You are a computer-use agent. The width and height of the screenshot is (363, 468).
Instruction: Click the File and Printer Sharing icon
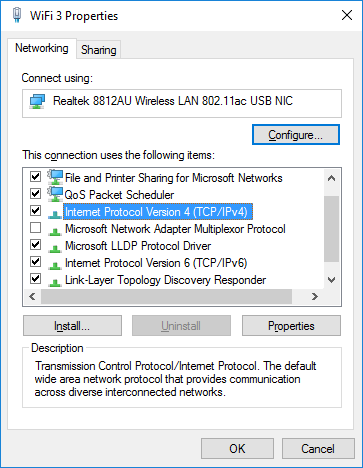pos(55,177)
